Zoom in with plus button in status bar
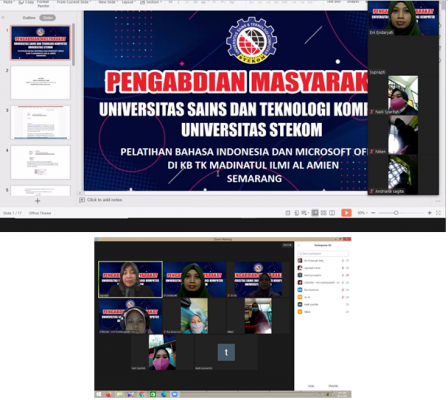 429,213
